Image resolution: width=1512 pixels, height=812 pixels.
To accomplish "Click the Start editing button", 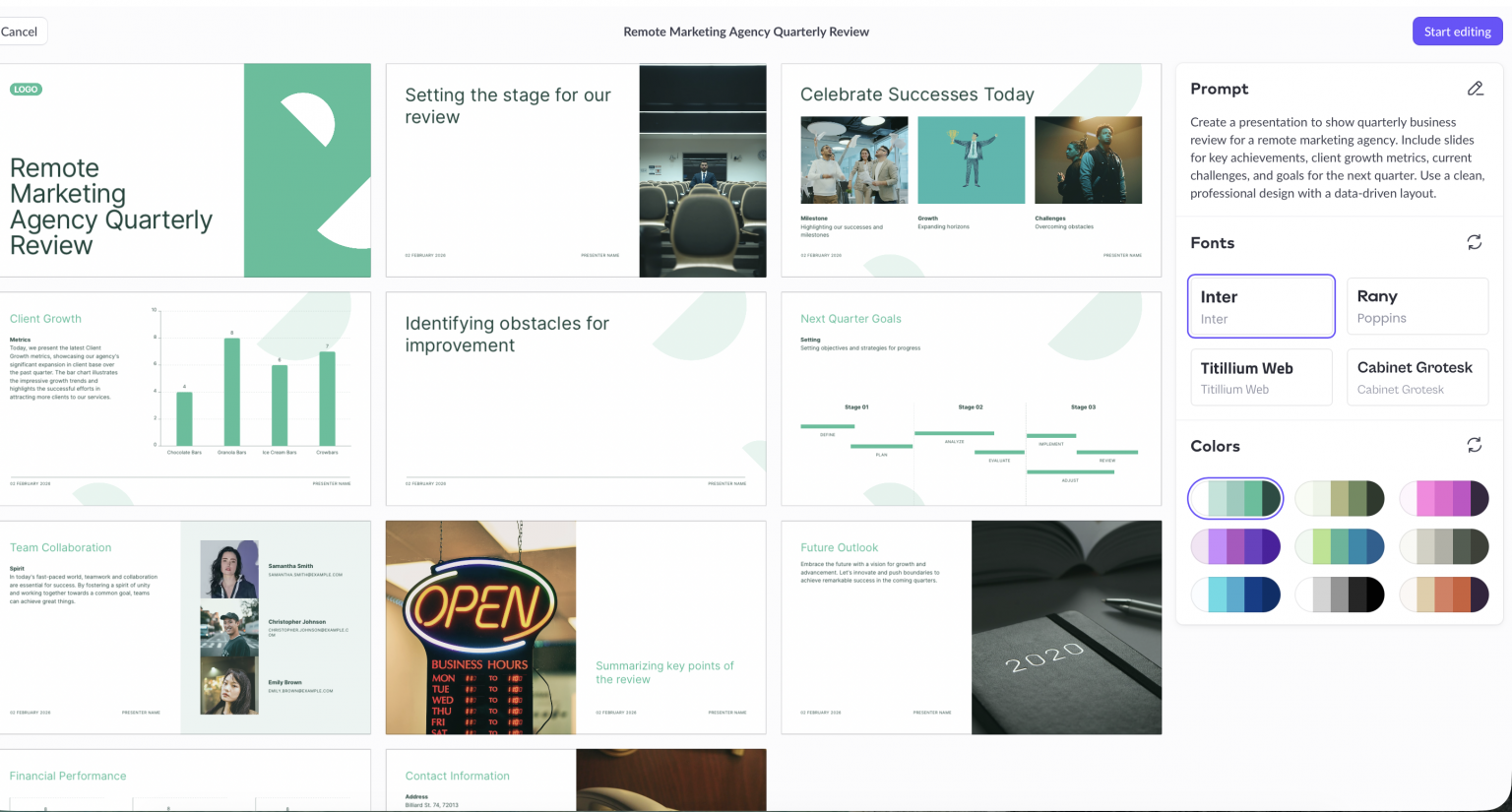I will point(1457,31).
